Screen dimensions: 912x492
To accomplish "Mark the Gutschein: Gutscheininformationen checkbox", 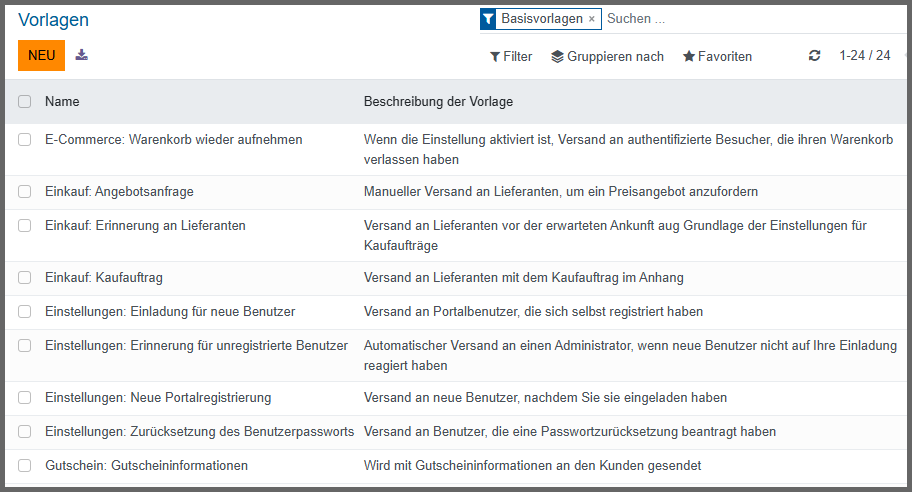I will 25,465.
